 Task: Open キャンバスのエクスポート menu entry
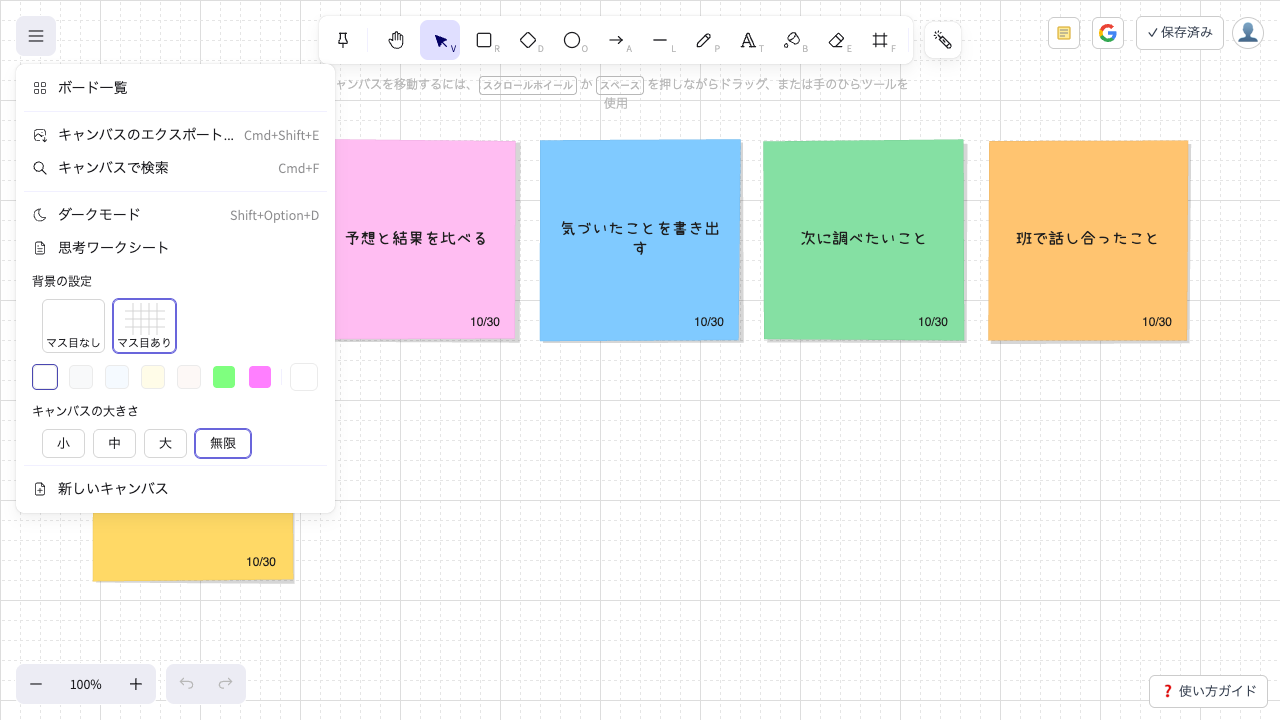[x=176, y=135]
